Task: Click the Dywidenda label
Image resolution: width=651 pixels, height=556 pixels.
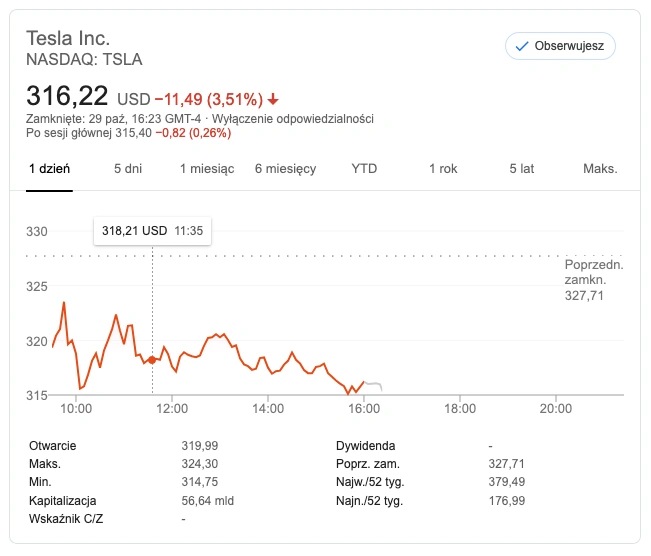Action: [x=366, y=446]
